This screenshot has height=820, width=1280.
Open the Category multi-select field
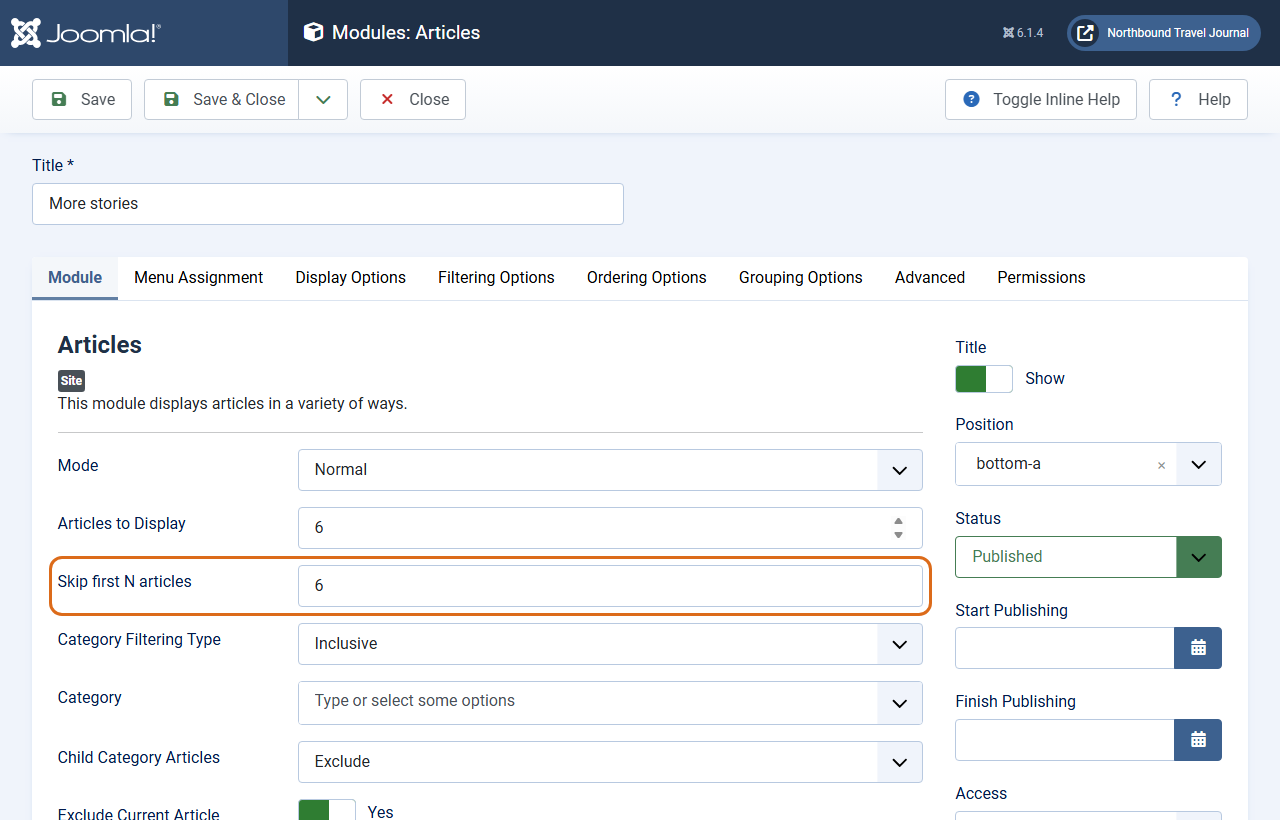click(610, 702)
